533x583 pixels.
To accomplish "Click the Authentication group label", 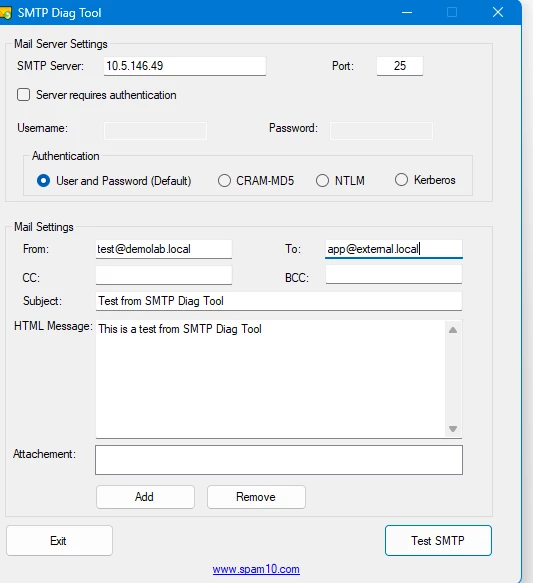I will pyautogui.click(x=66, y=156).
